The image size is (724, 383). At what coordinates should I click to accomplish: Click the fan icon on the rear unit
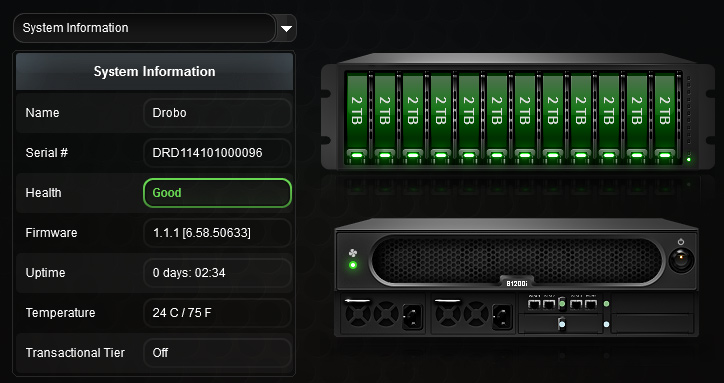coord(353,253)
